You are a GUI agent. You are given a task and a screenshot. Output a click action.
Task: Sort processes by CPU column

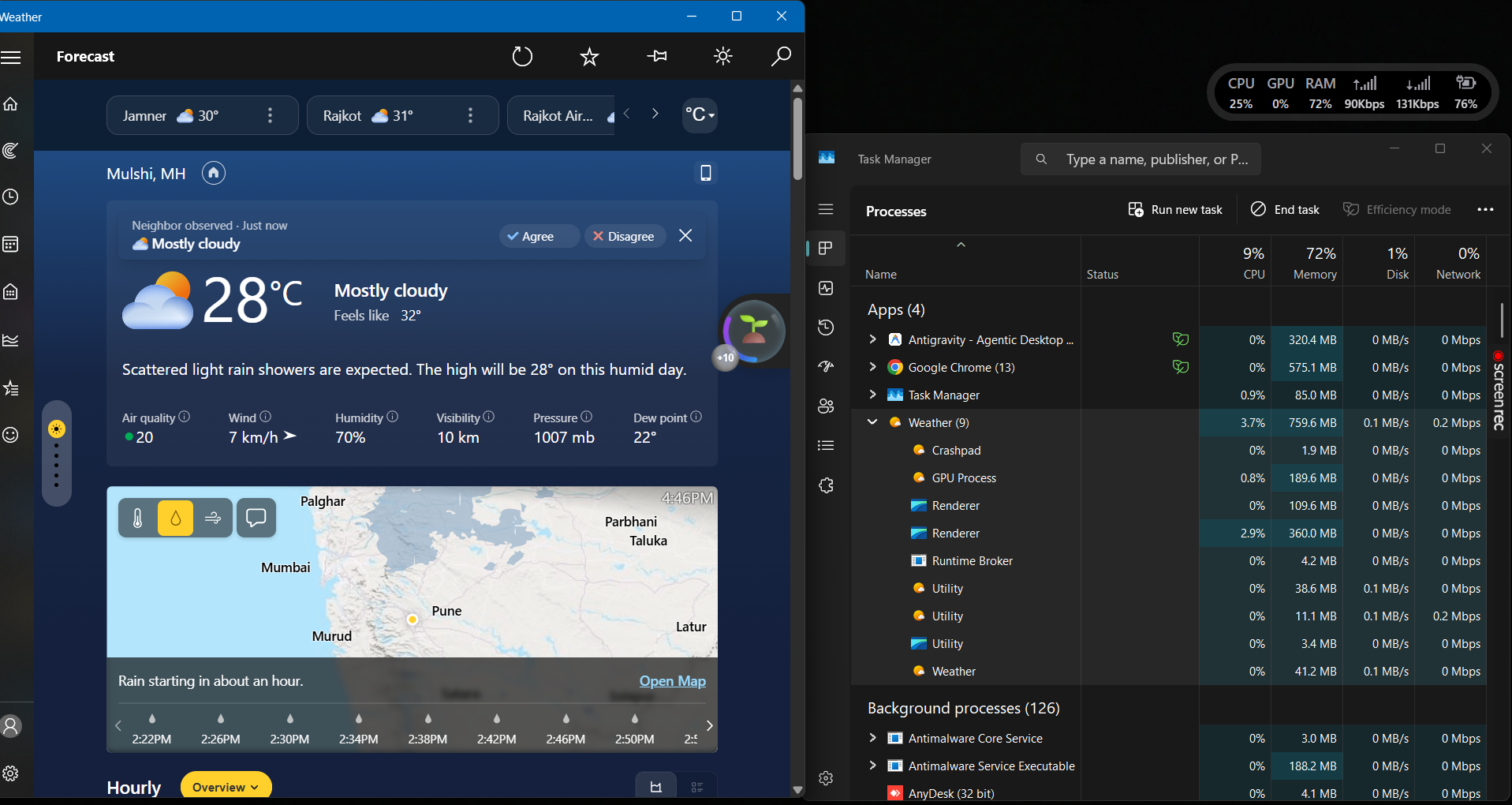click(x=1236, y=262)
